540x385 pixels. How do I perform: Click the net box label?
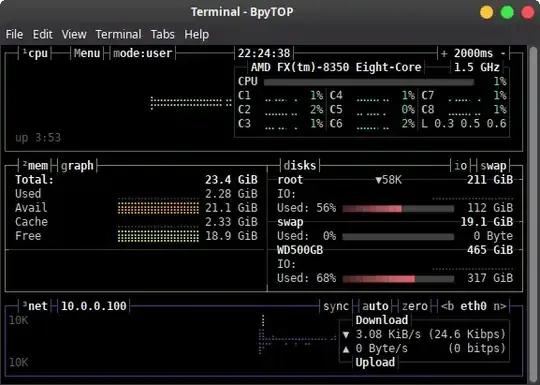pyautogui.click(x=35, y=306)
